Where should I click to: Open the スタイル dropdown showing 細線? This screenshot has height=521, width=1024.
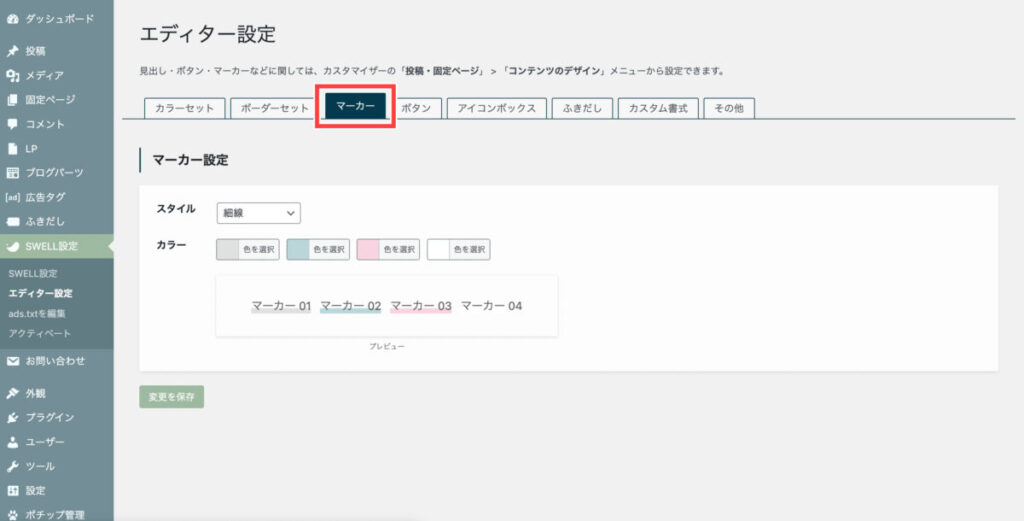point(259,213)
